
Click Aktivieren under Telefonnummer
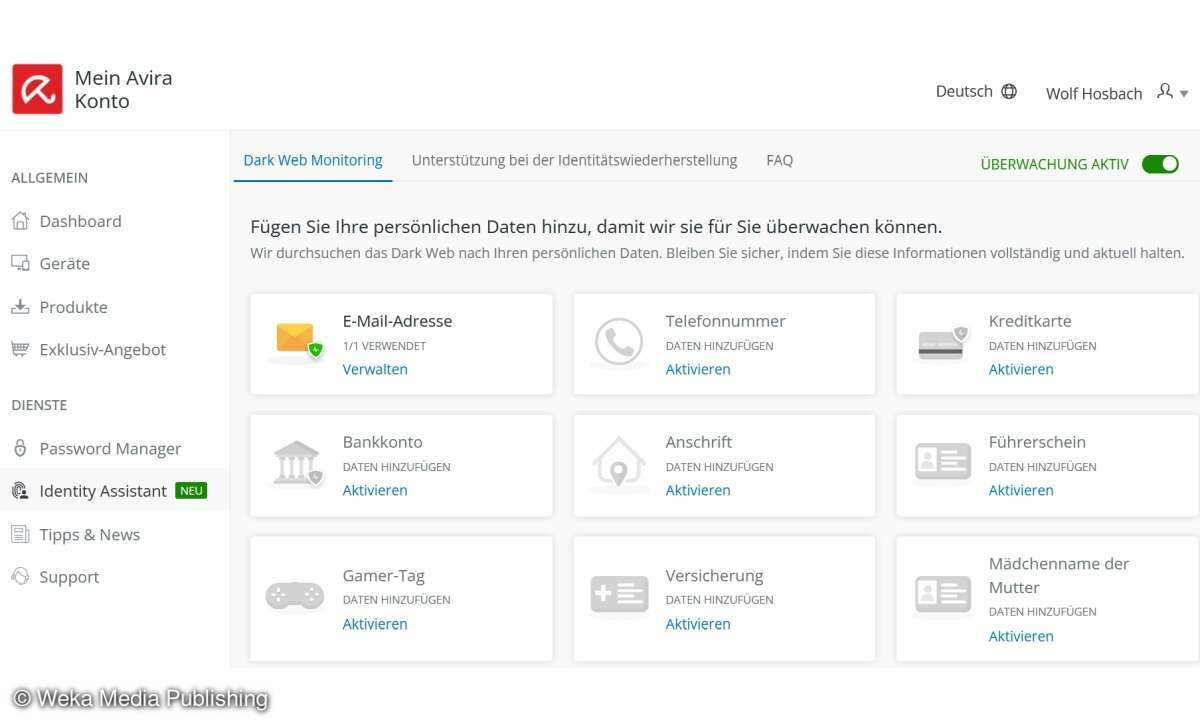698,369
